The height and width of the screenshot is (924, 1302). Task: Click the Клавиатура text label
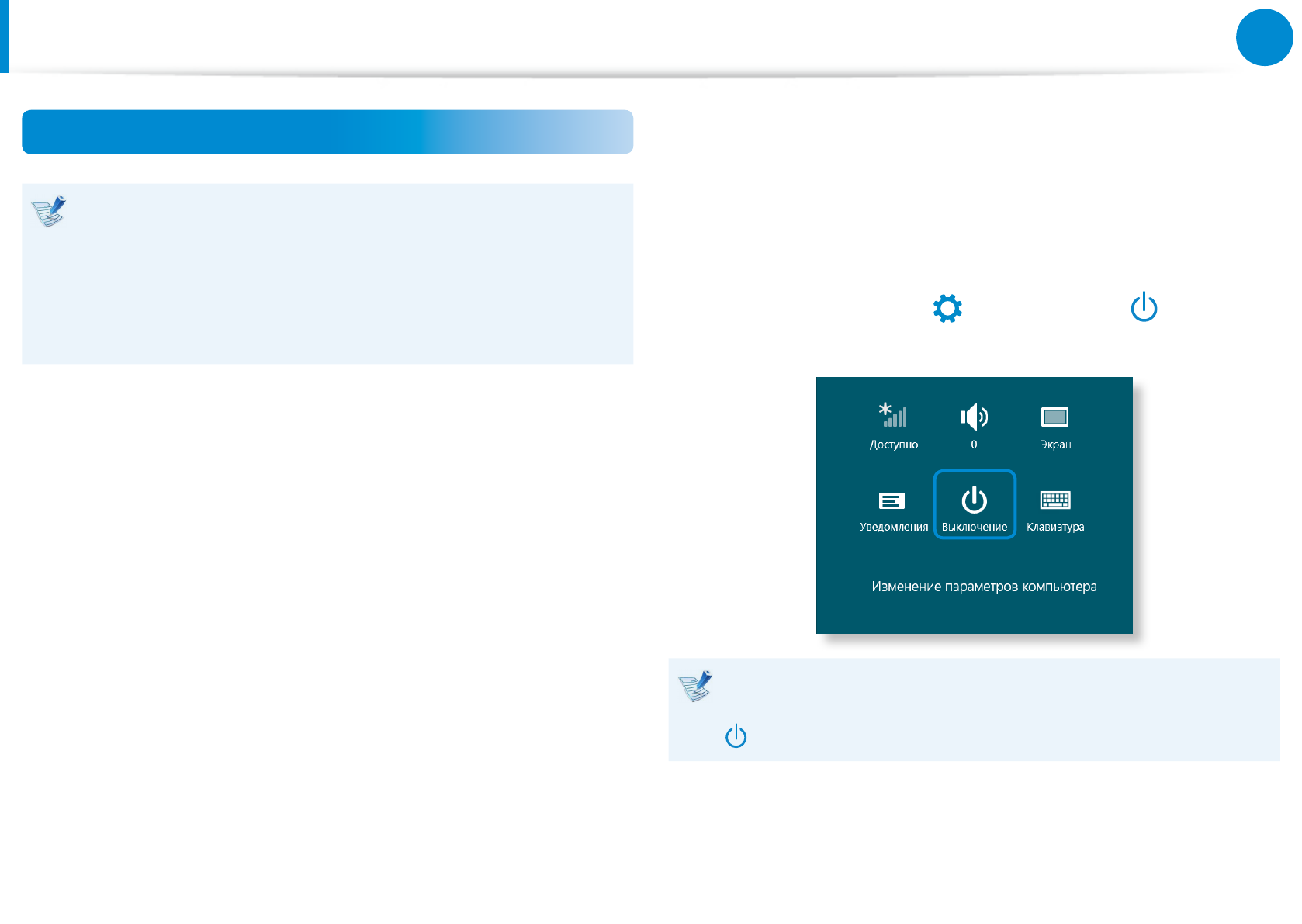pyautogui.click(x=1055, y=527)
